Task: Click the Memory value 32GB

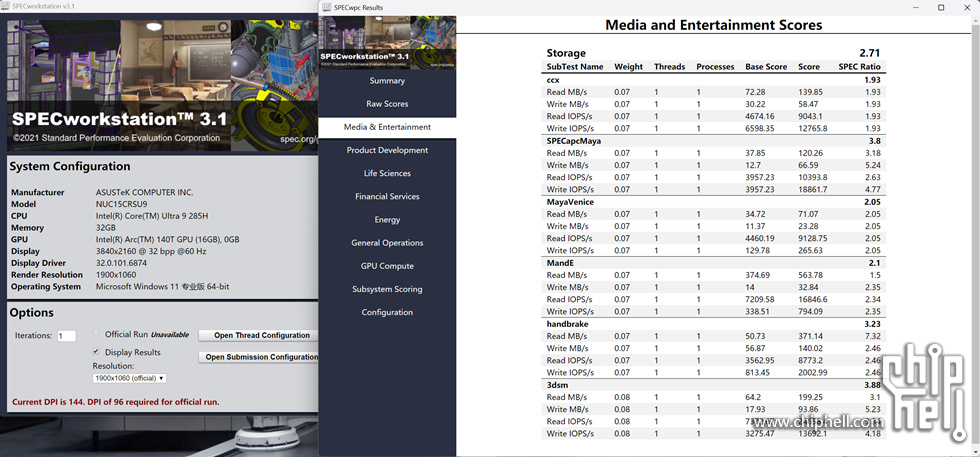Action: point(106,228)
